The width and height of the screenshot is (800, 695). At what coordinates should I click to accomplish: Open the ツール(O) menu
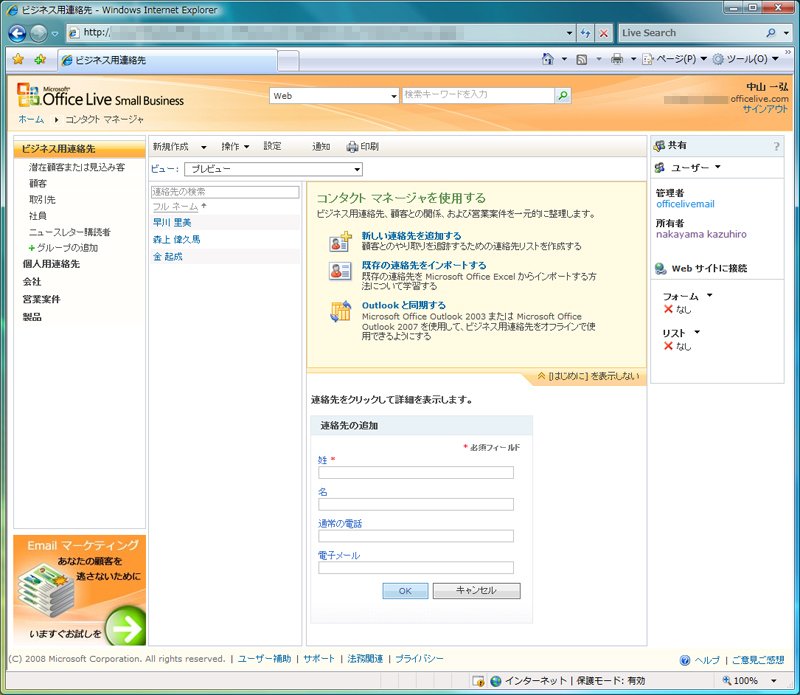click(745, 59)
